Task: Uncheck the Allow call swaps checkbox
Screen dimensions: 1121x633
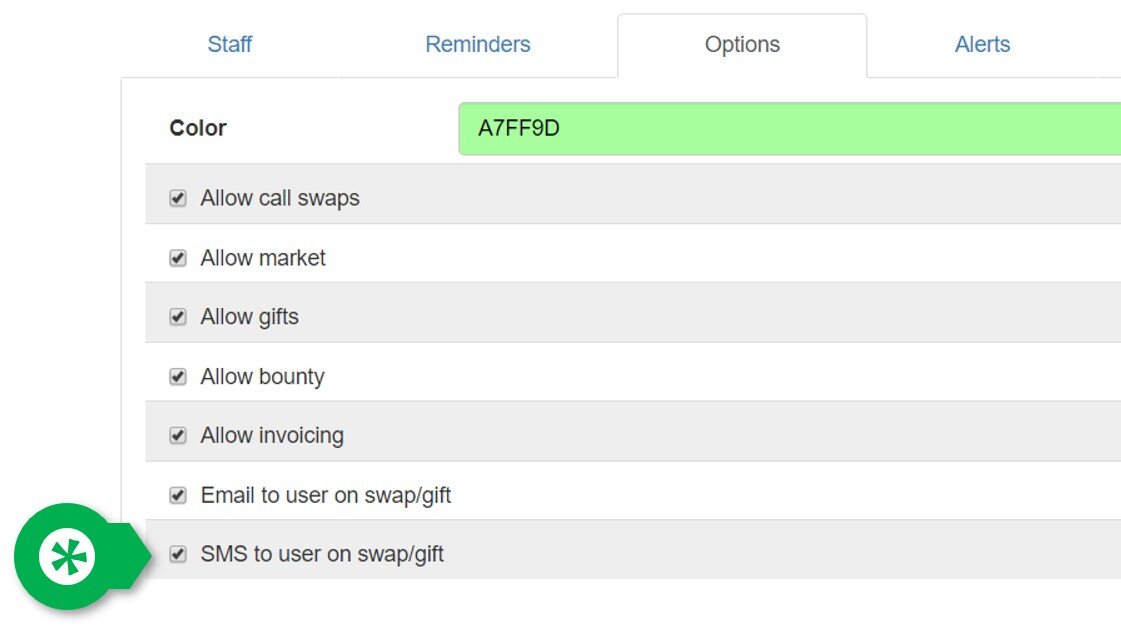Action: point(178,198)
